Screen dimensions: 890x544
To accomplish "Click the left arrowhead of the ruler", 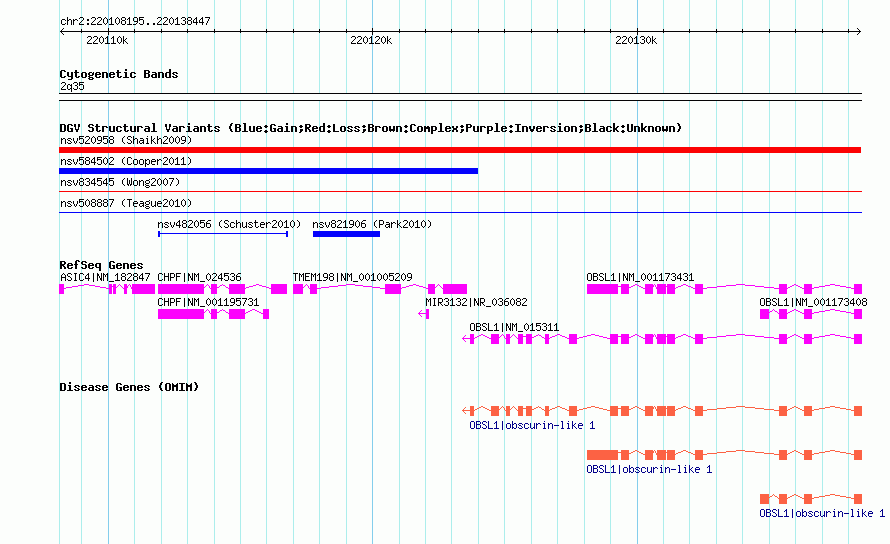I will coord(62,32).
